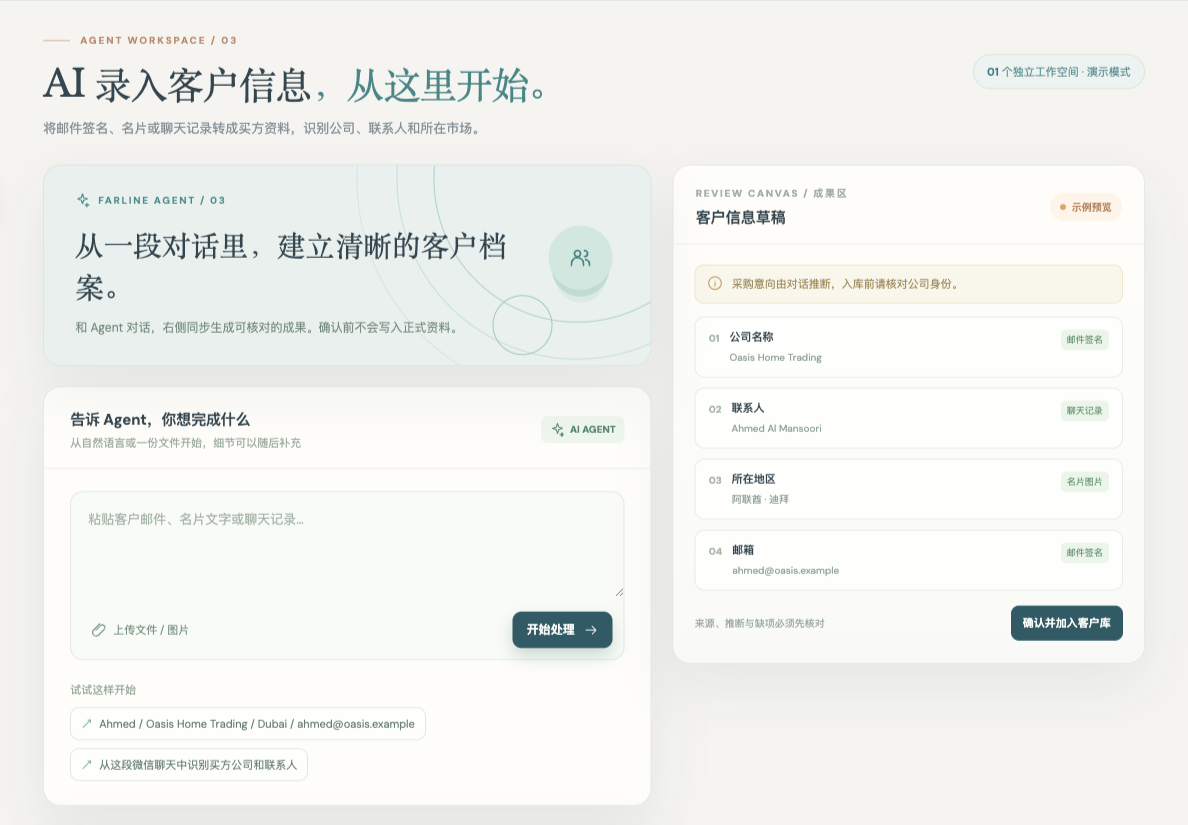The height and width of the screenshot is (825, 1188).
Task: Click the 名片图片 tag on 所在地区 row
Action: point(1084,482)
